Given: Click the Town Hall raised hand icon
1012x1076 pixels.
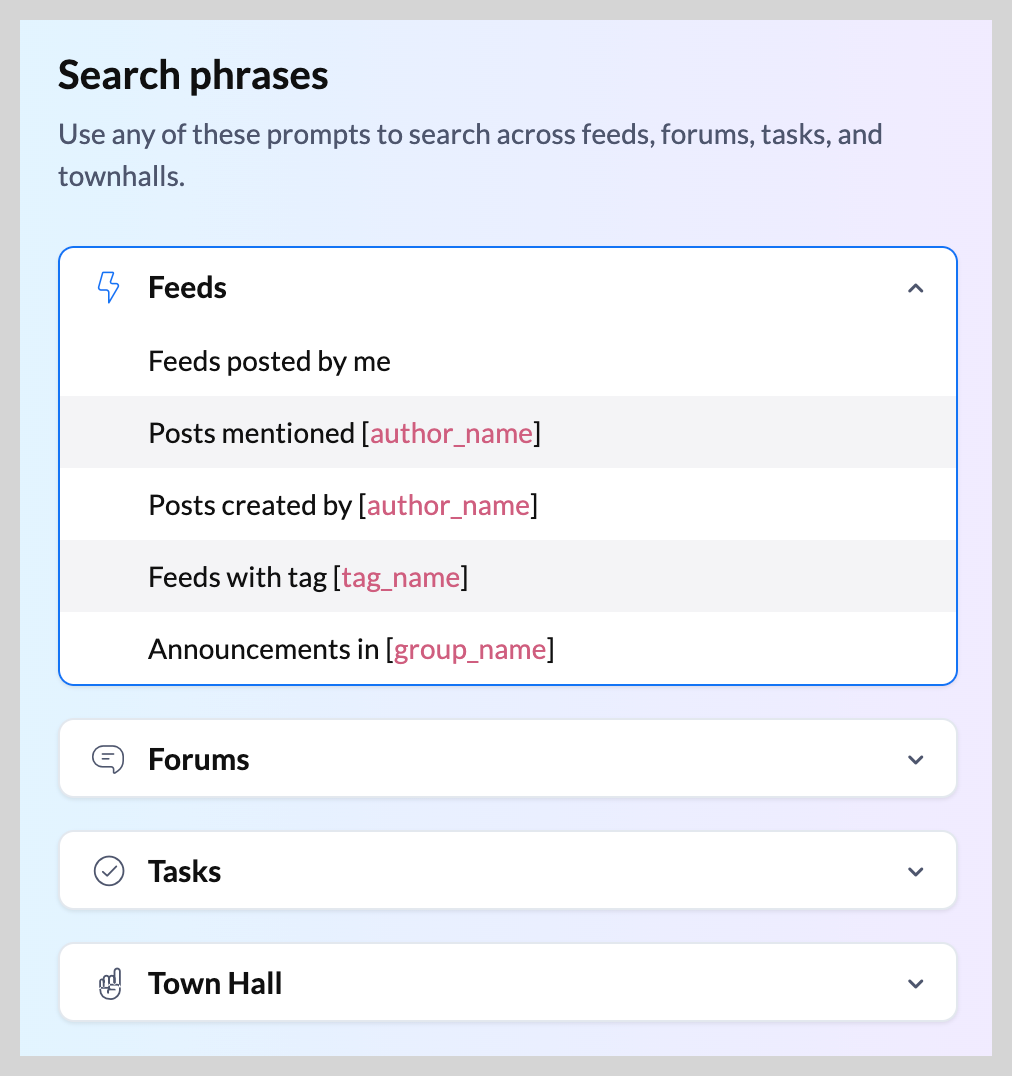Looking at the screenshot, I should click(108, 984).
